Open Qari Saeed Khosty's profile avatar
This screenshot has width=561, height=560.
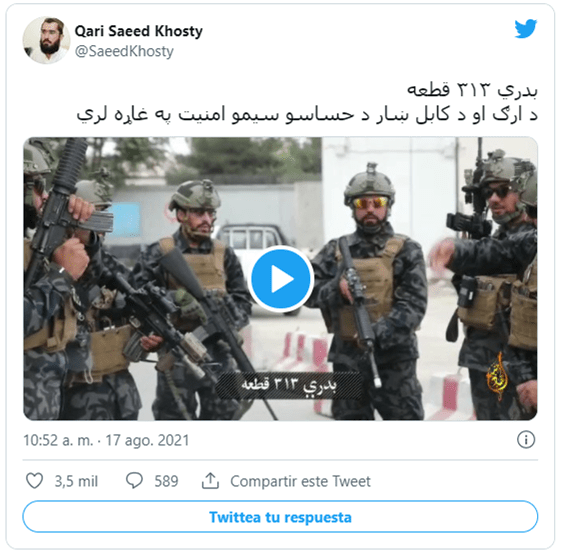(47, 40)
